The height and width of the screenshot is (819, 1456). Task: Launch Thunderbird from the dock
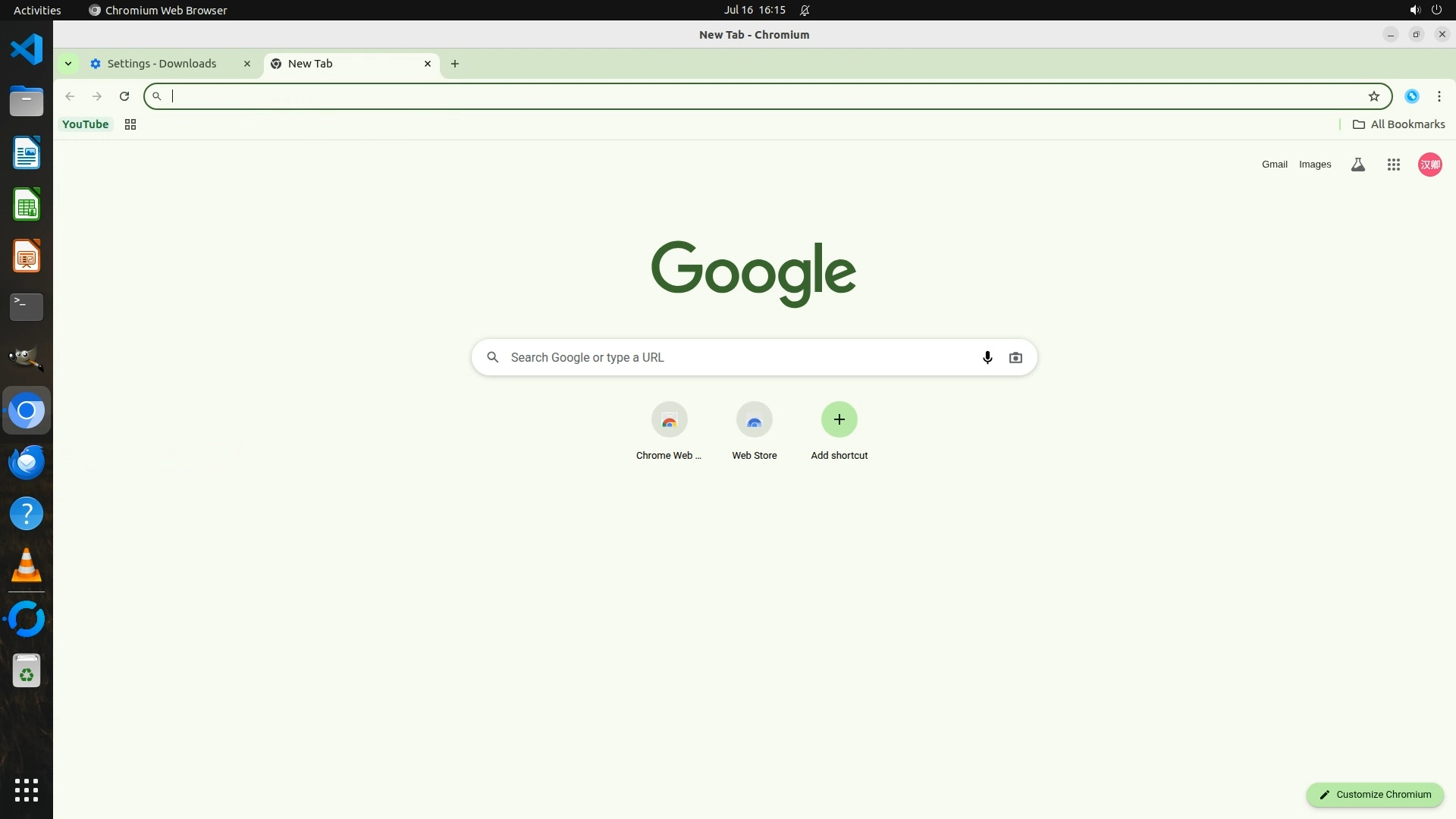(27, 462)
